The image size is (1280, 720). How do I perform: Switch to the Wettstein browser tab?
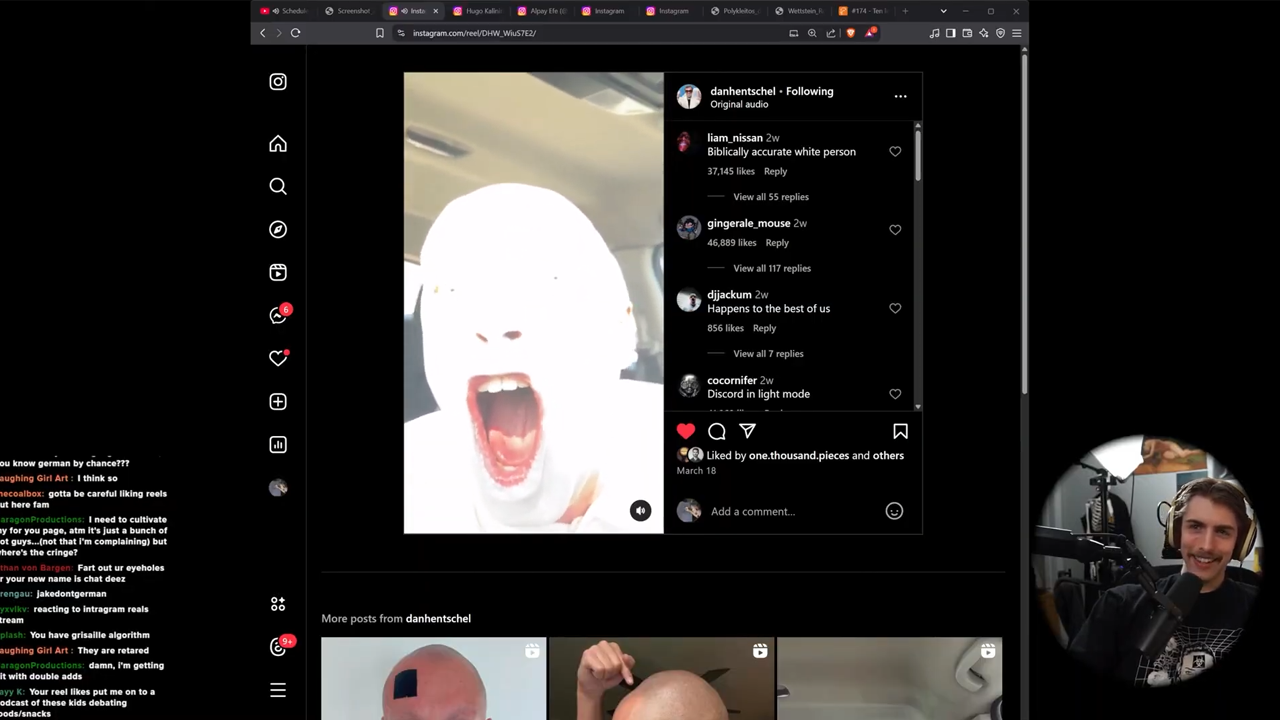tap(805, 11)
